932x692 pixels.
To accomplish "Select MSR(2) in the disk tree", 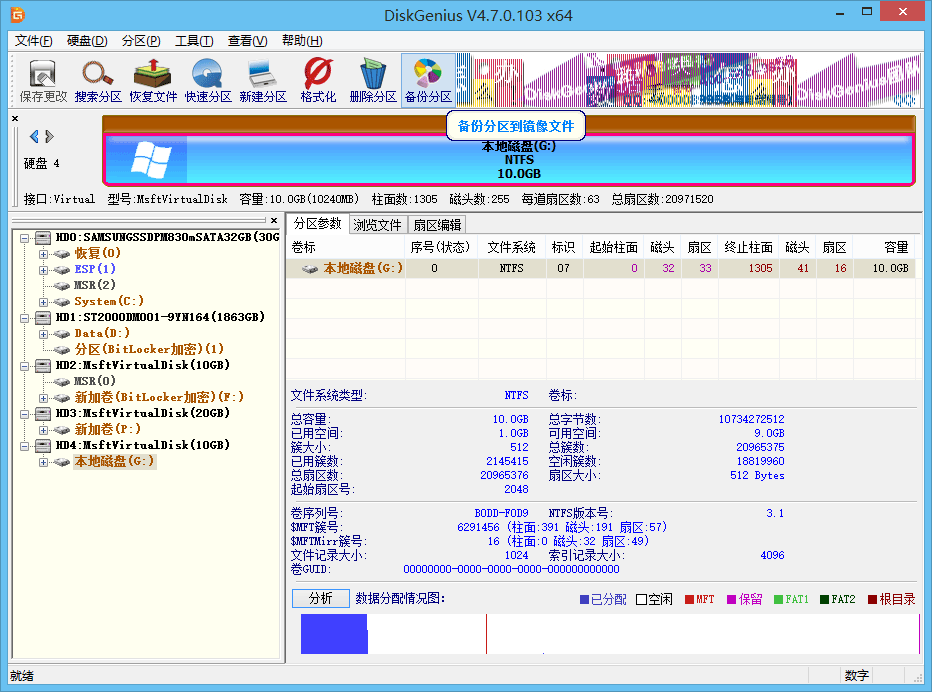I will point(95,285).
